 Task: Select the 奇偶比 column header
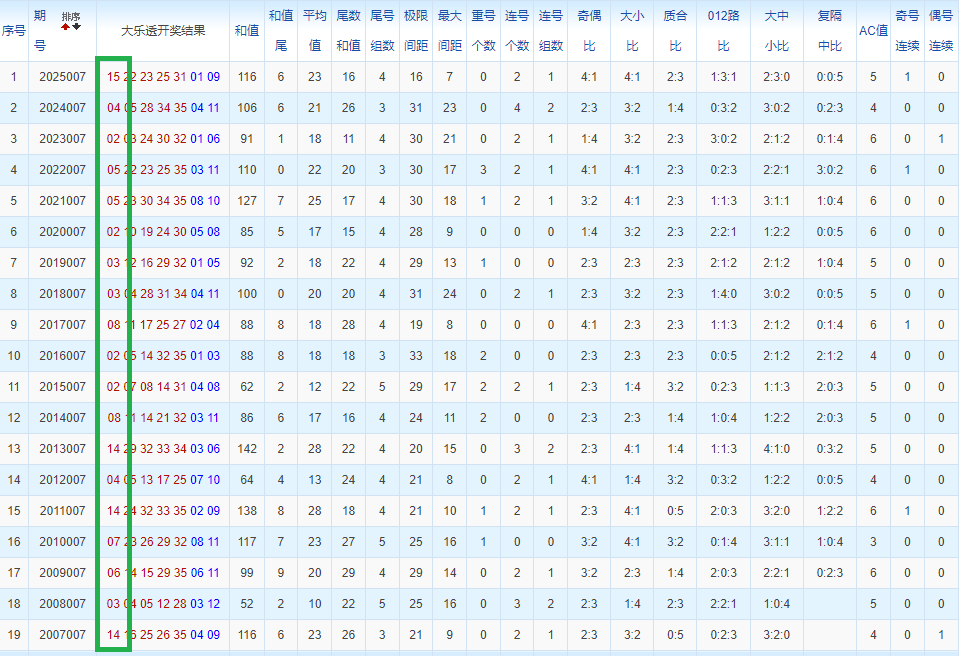click(x=589, y=30)
